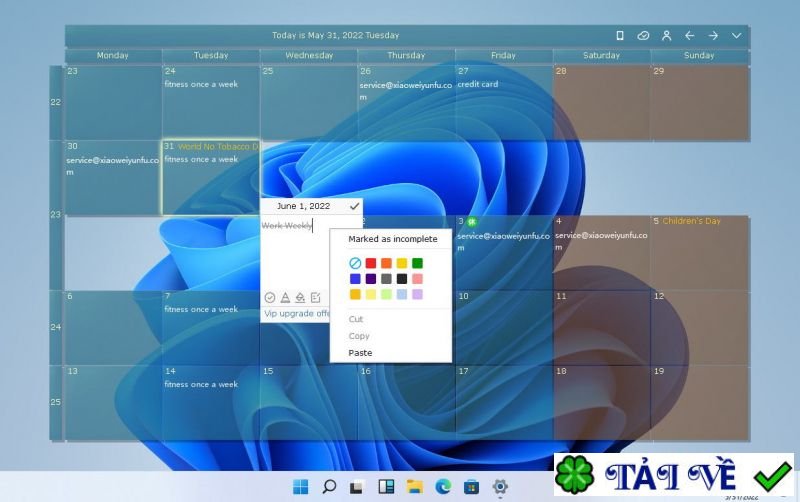This screenshot has width=800, height=502.
Task: Select the Children's Day cell on June 5
Action: [x=700, y=253]
